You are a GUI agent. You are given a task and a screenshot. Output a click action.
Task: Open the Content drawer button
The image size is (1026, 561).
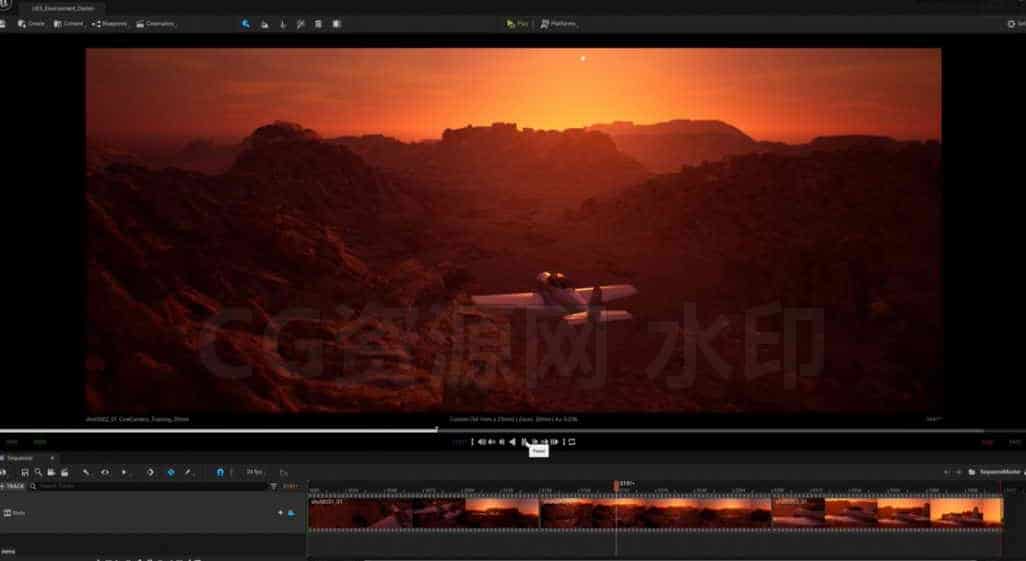coord(68,24)
